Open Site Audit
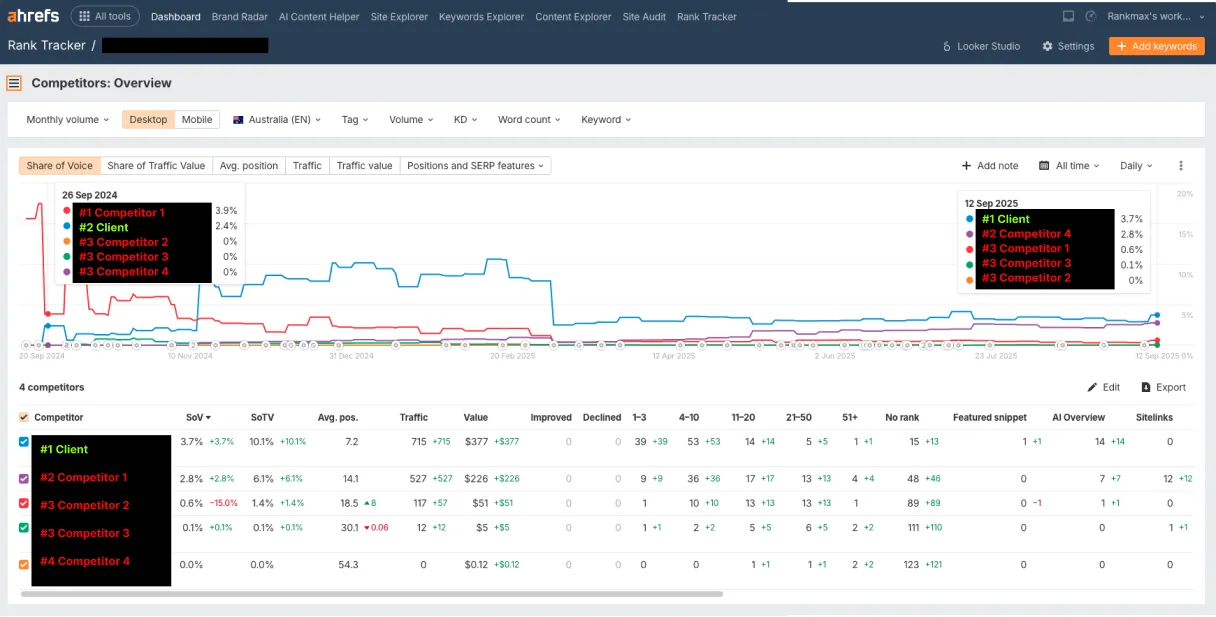The height and width of the screenshot is (617, 1216). [644, 17]
